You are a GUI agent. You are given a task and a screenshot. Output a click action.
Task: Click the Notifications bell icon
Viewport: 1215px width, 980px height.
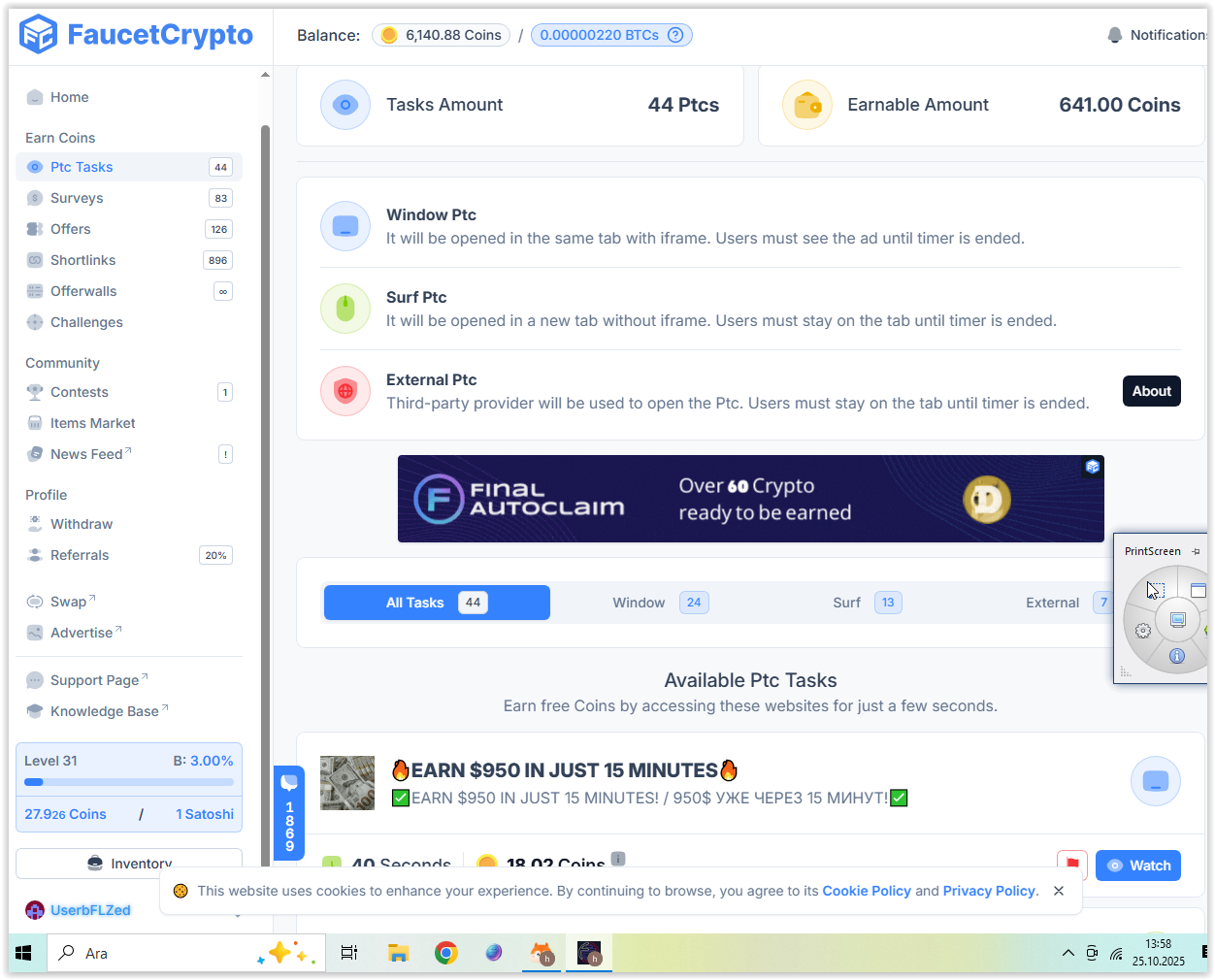point(1115,35)
